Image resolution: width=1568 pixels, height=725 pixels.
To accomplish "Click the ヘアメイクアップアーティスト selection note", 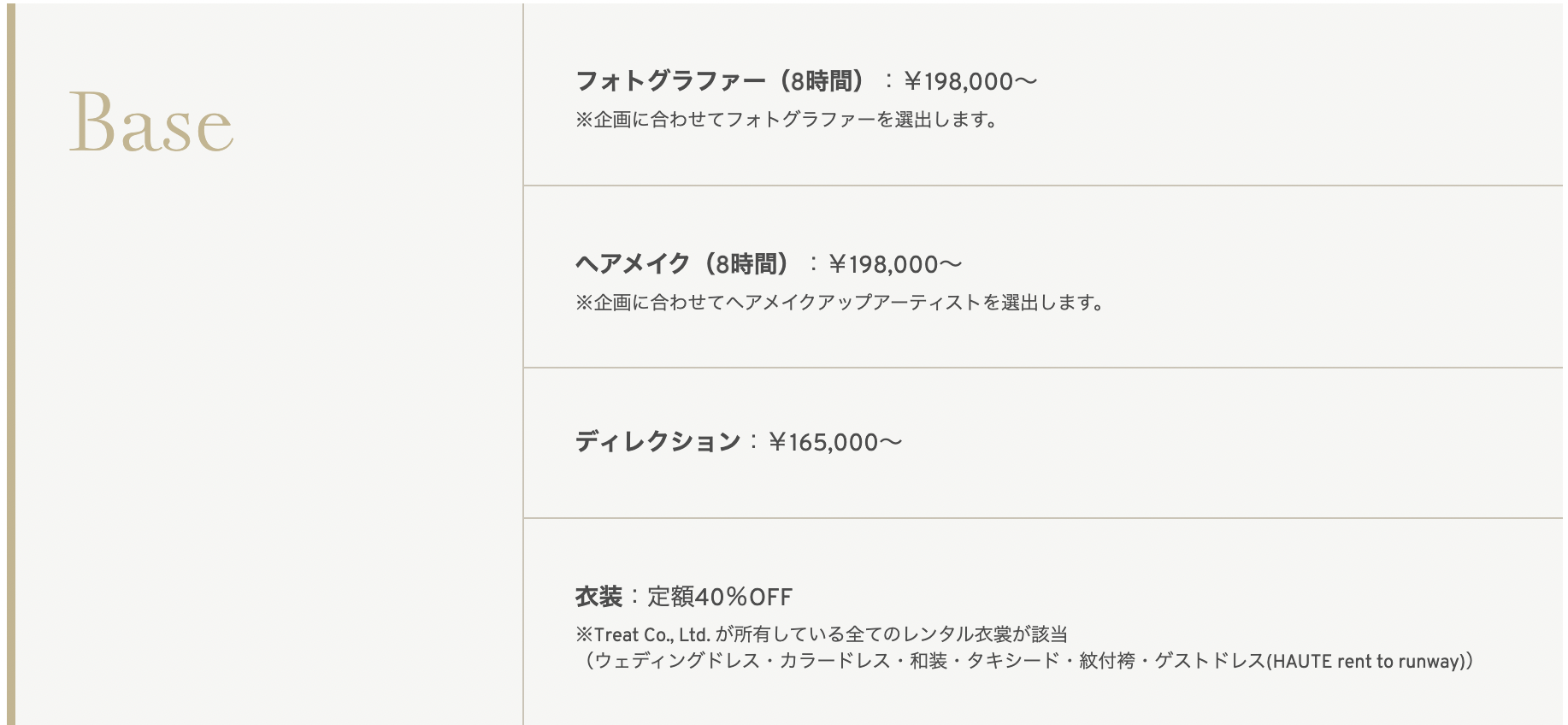I will coord(840,303).
